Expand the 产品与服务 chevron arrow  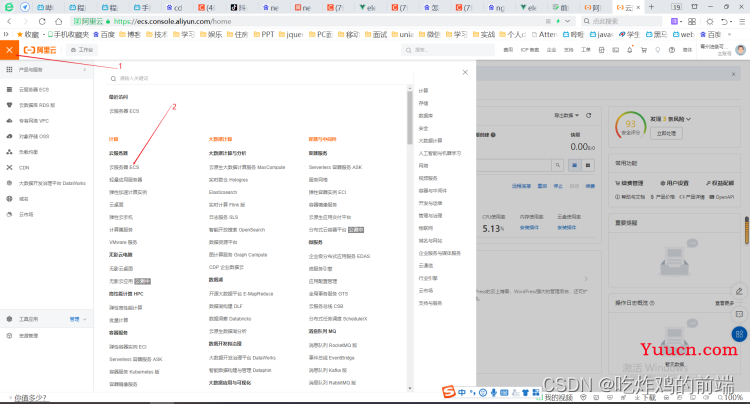pos(85,70)
